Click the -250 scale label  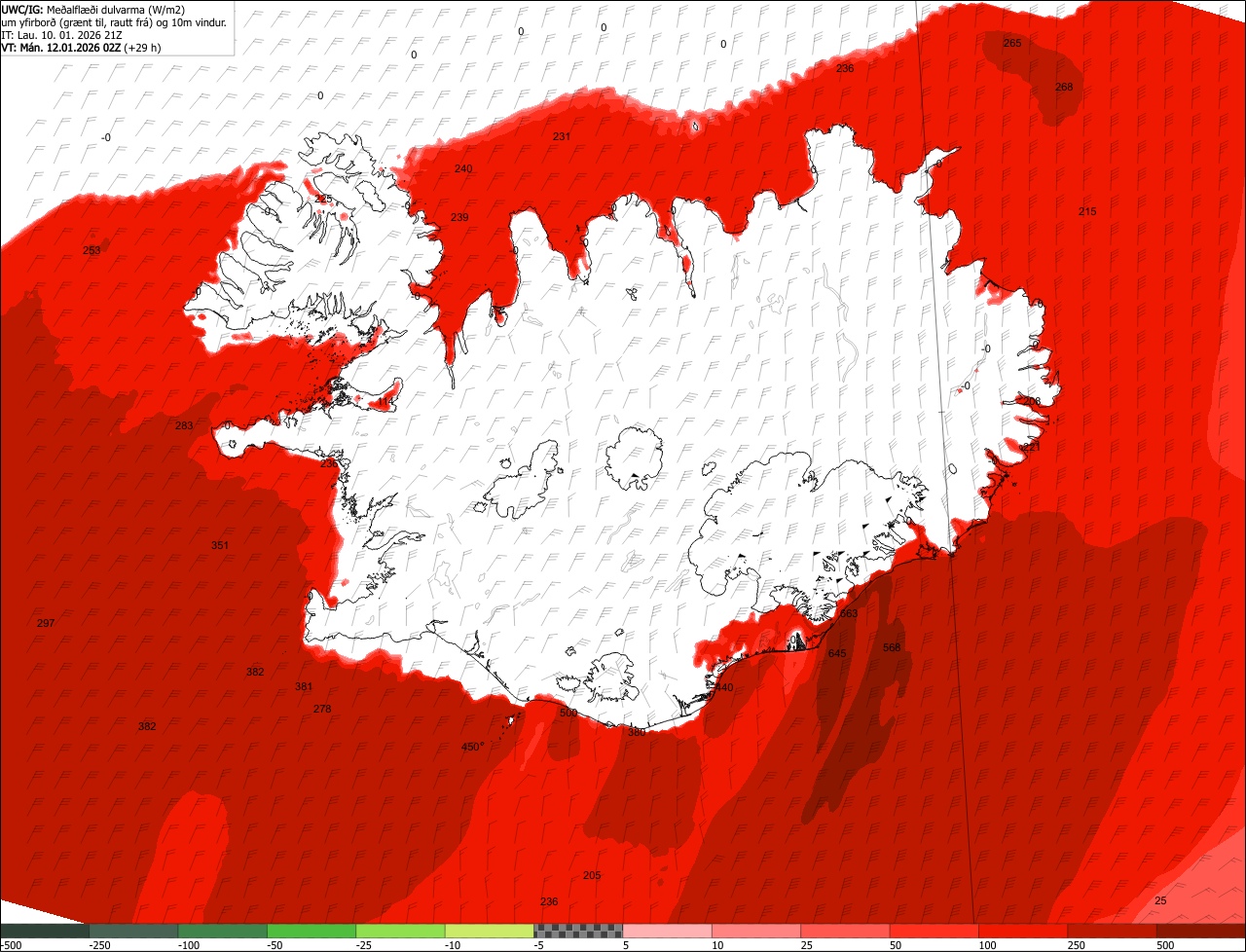99,945
